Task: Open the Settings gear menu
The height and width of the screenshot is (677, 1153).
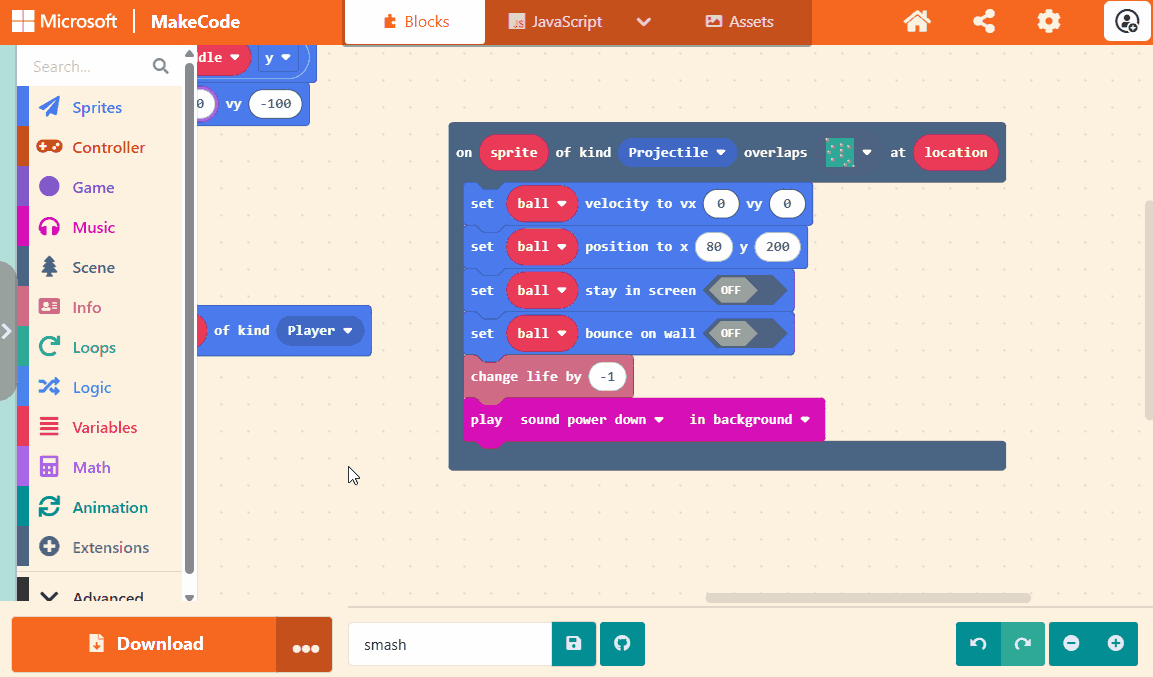Action: tap(1048, 21)
